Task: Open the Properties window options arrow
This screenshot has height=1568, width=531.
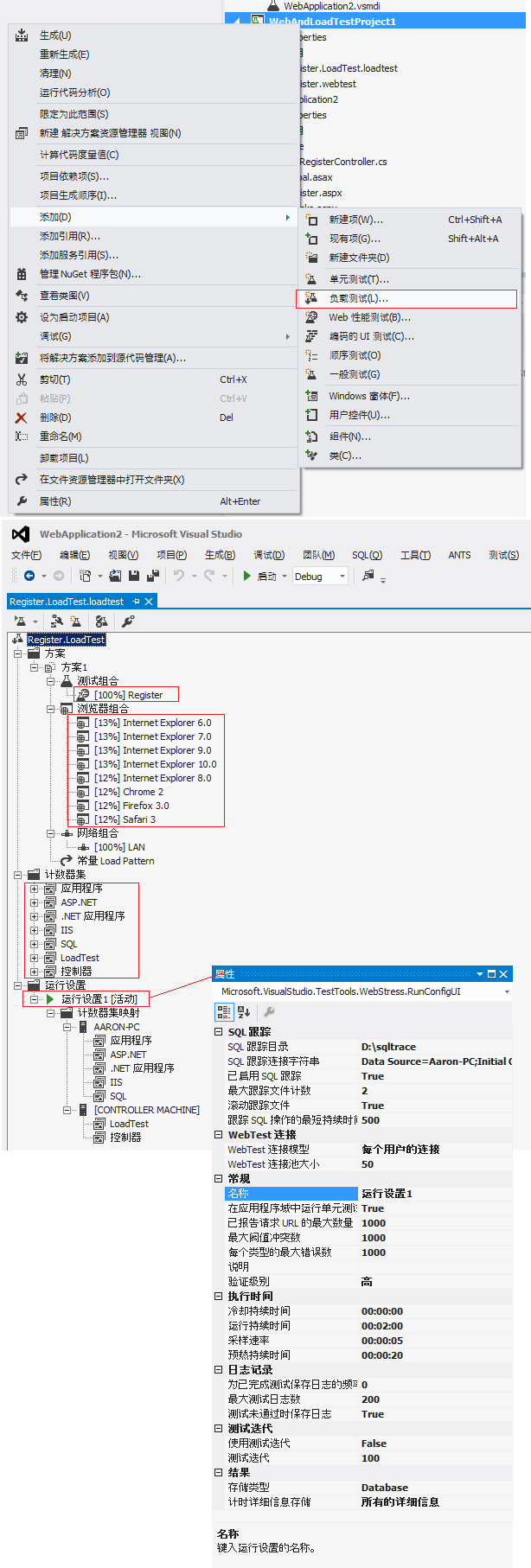Action: [480, 973]
